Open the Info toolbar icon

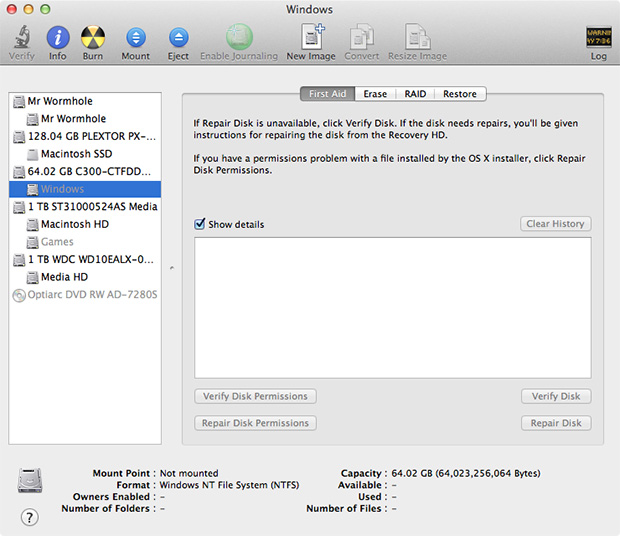tap(58, 37)
